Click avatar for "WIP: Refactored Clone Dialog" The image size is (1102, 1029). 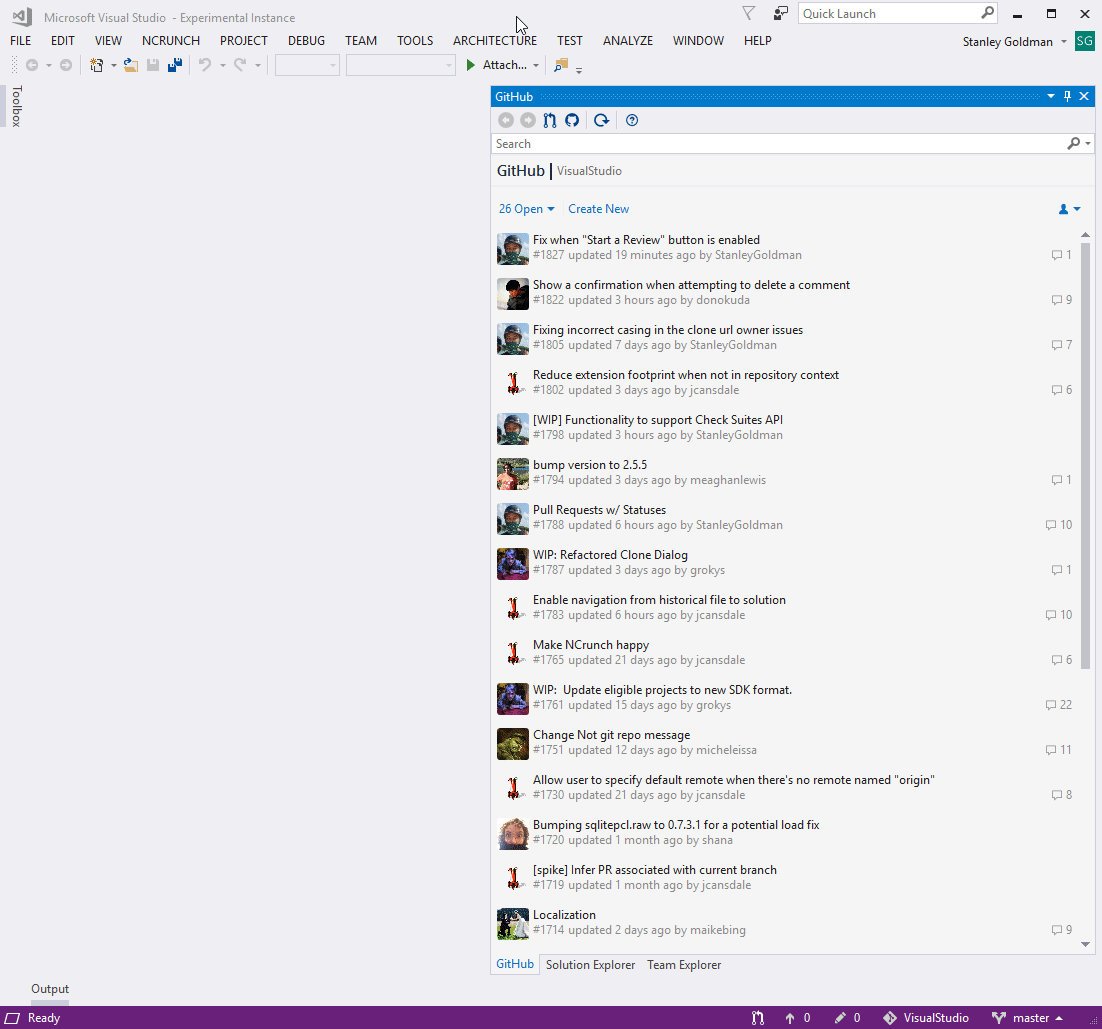(513, 564)
